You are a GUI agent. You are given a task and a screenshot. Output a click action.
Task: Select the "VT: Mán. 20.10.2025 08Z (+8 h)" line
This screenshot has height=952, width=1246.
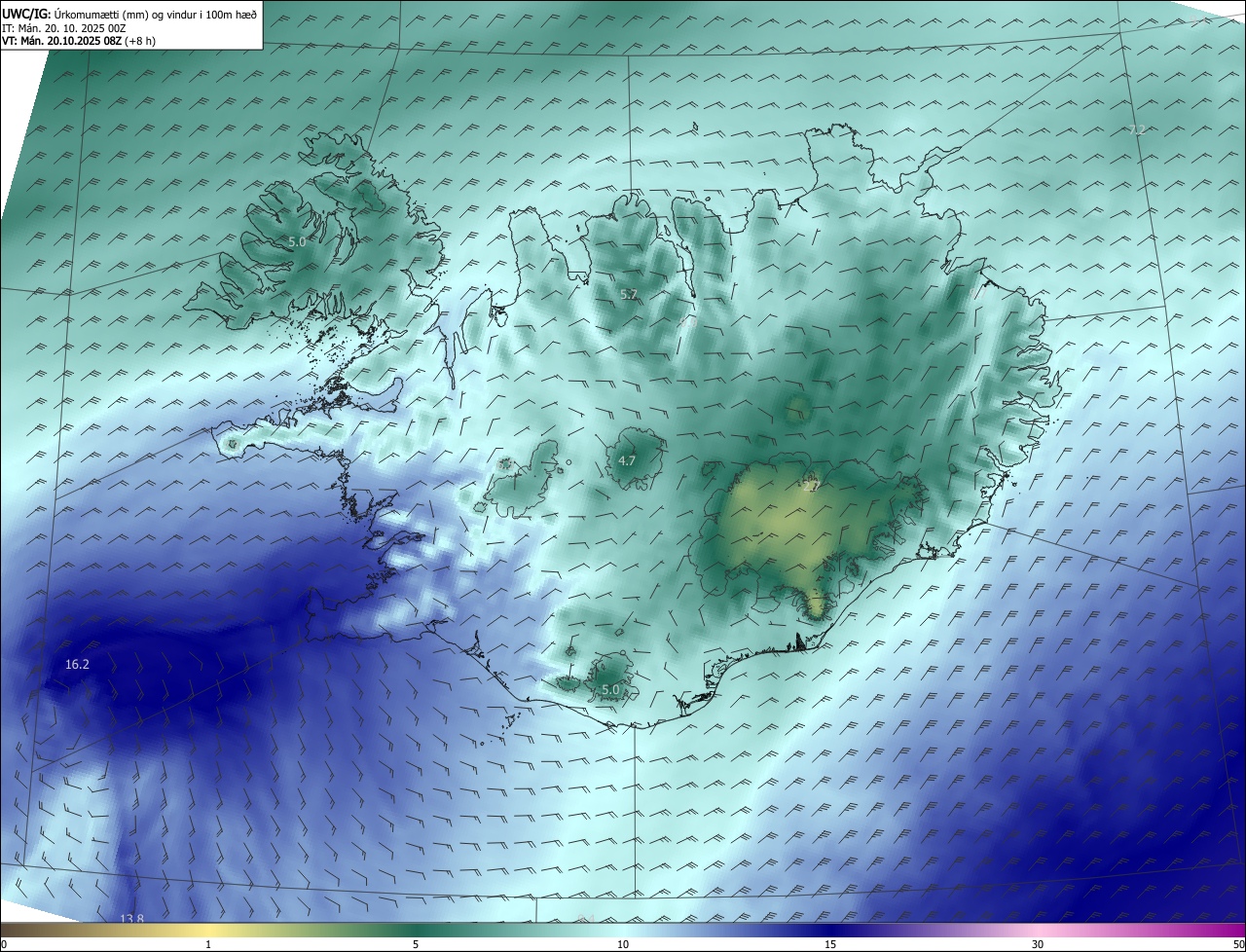point(79,41)
